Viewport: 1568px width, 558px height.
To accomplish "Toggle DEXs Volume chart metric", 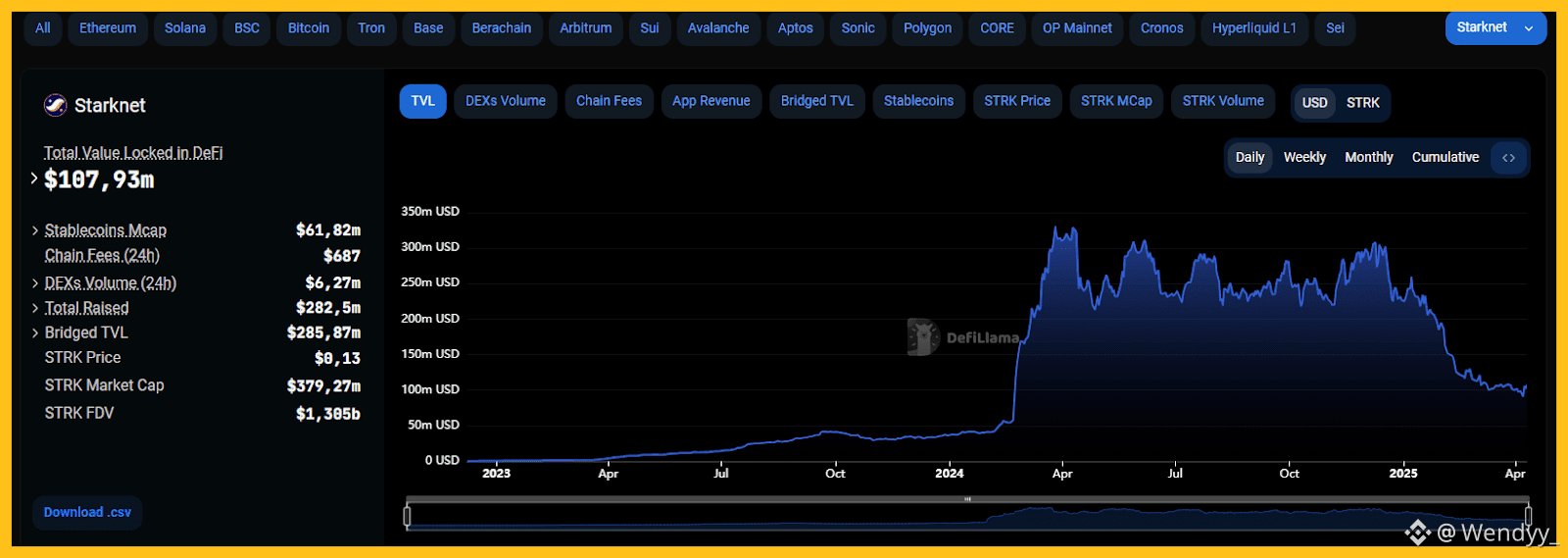I will [506, 101].
